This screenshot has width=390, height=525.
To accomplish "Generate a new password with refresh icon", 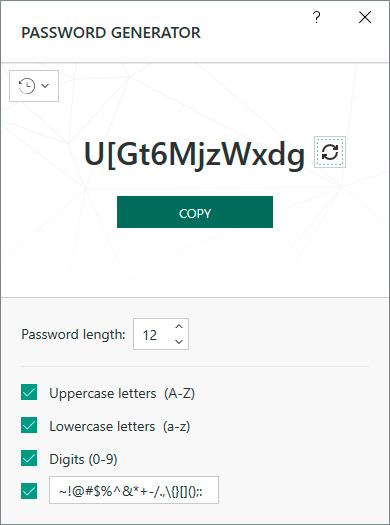I will [330, 152].
